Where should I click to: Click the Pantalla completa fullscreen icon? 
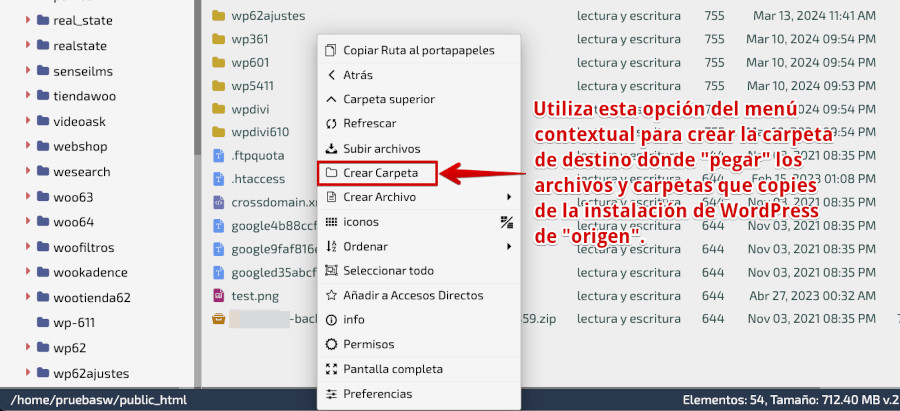pyautogui.click(x=331, y=369)
